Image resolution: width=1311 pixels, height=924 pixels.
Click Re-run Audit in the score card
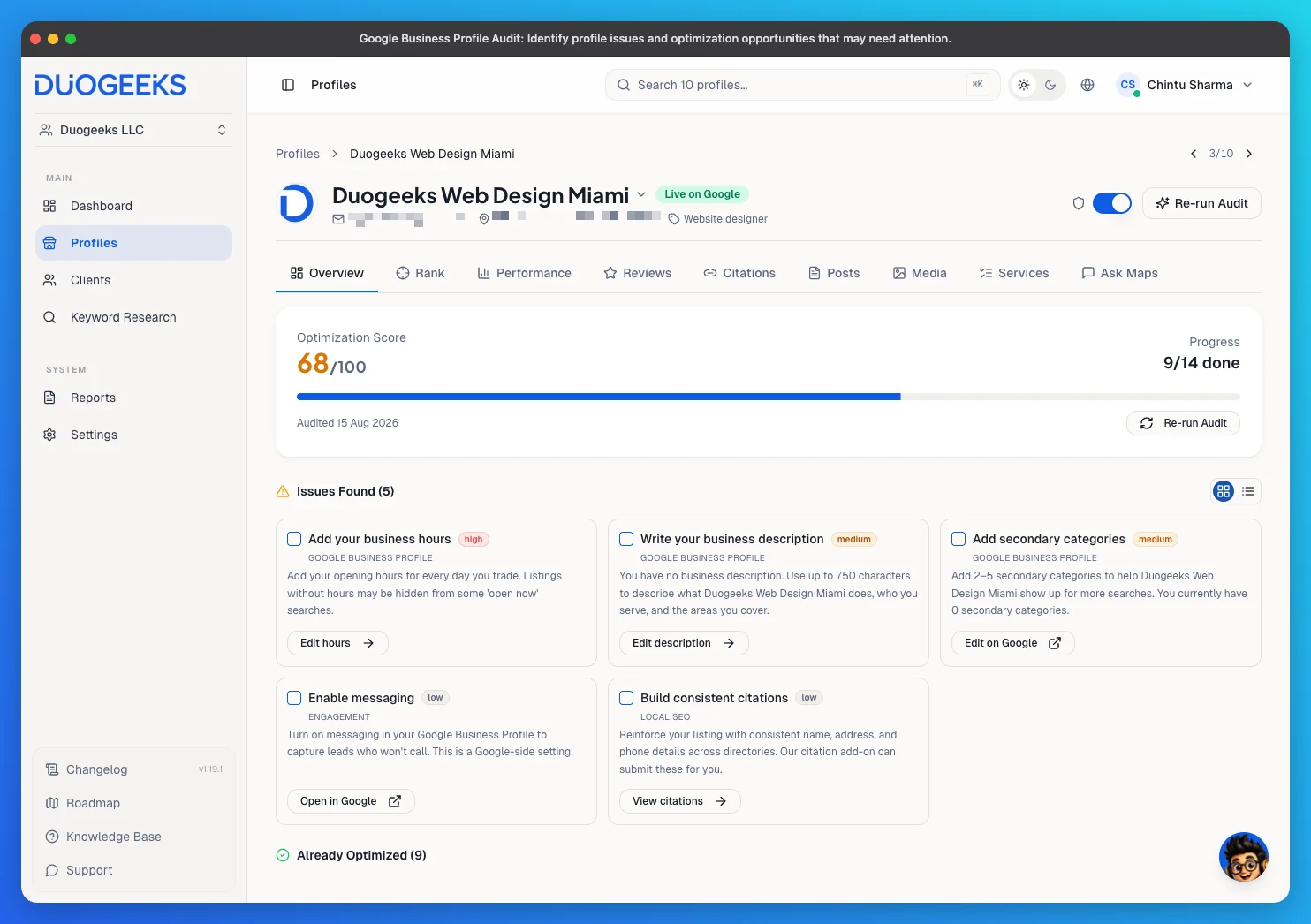click(x=1183, y=423)
